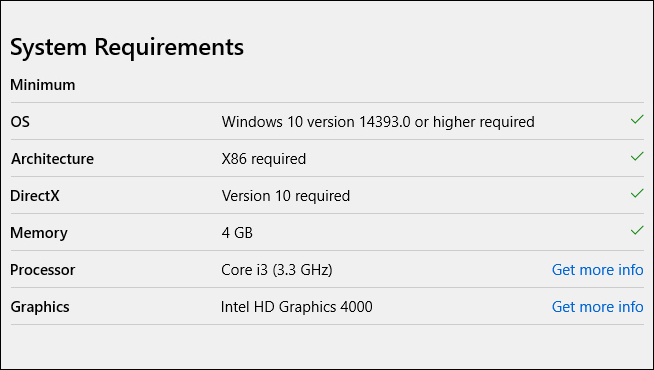Click the Memory row label
Image resolution: width=654 pixels, height=370 pixels.
point(39,233)
